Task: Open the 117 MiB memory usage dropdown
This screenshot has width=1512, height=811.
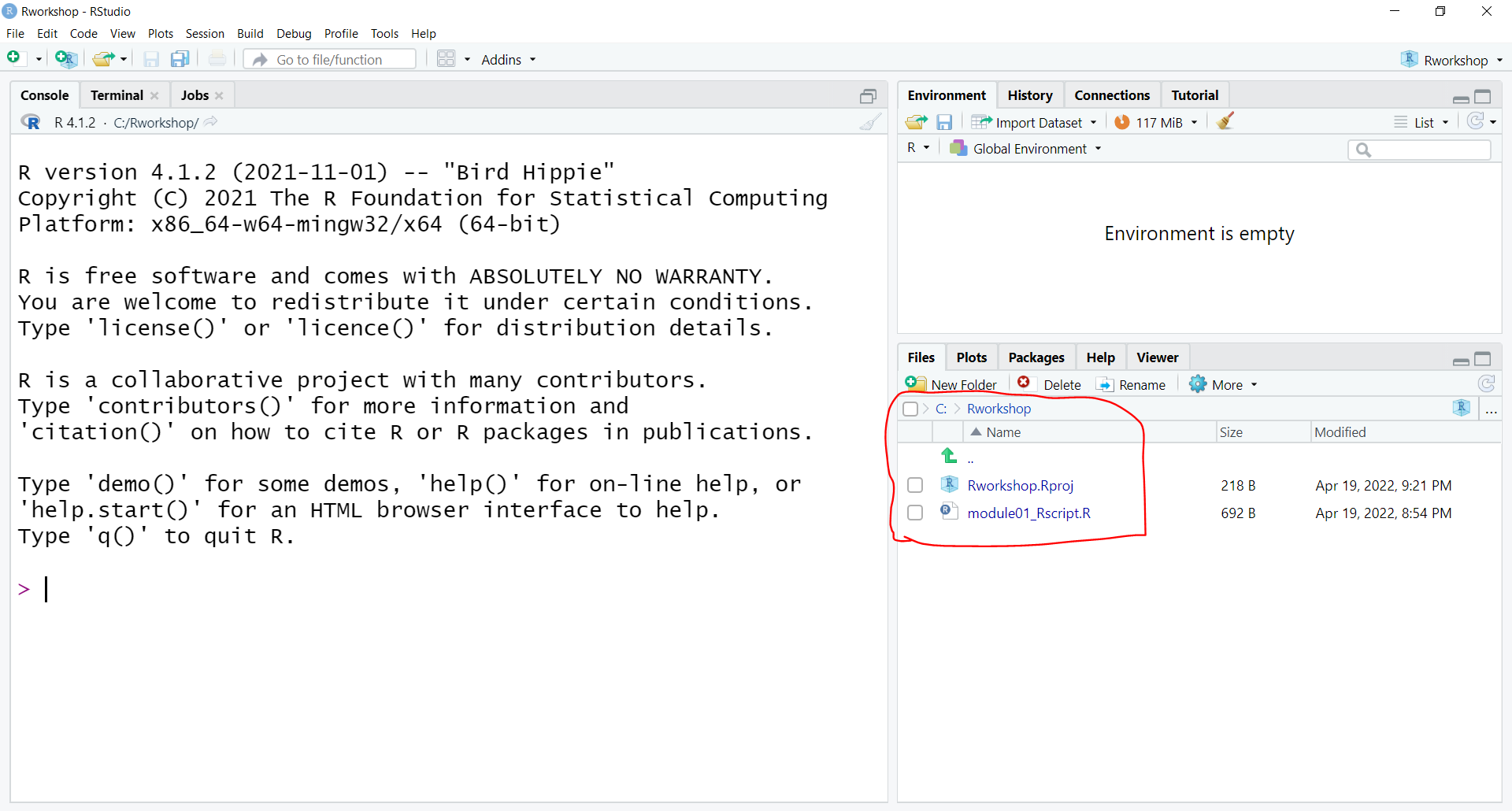Action: [1156, 122]
